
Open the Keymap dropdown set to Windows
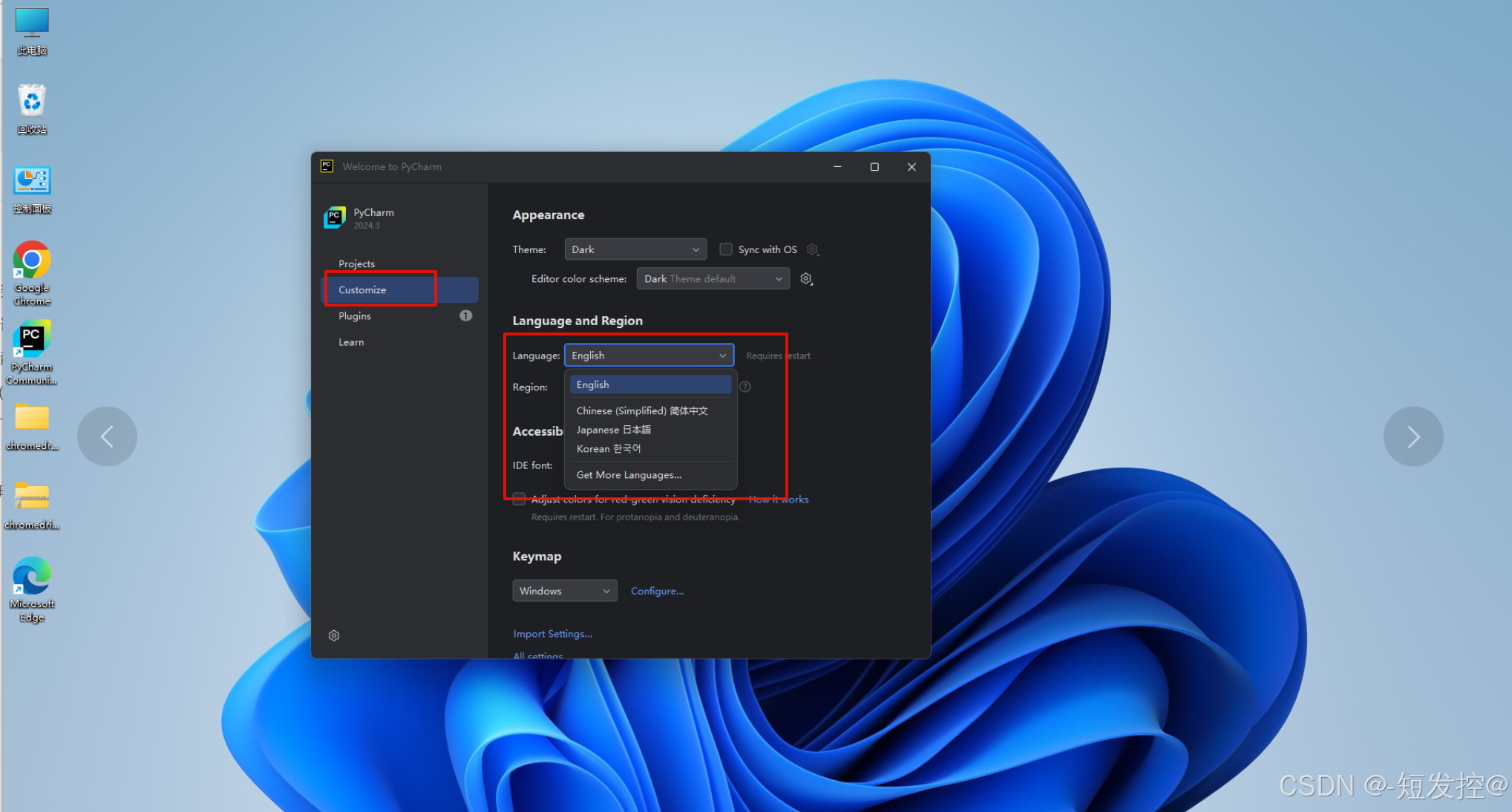click(x=564, y=590)
